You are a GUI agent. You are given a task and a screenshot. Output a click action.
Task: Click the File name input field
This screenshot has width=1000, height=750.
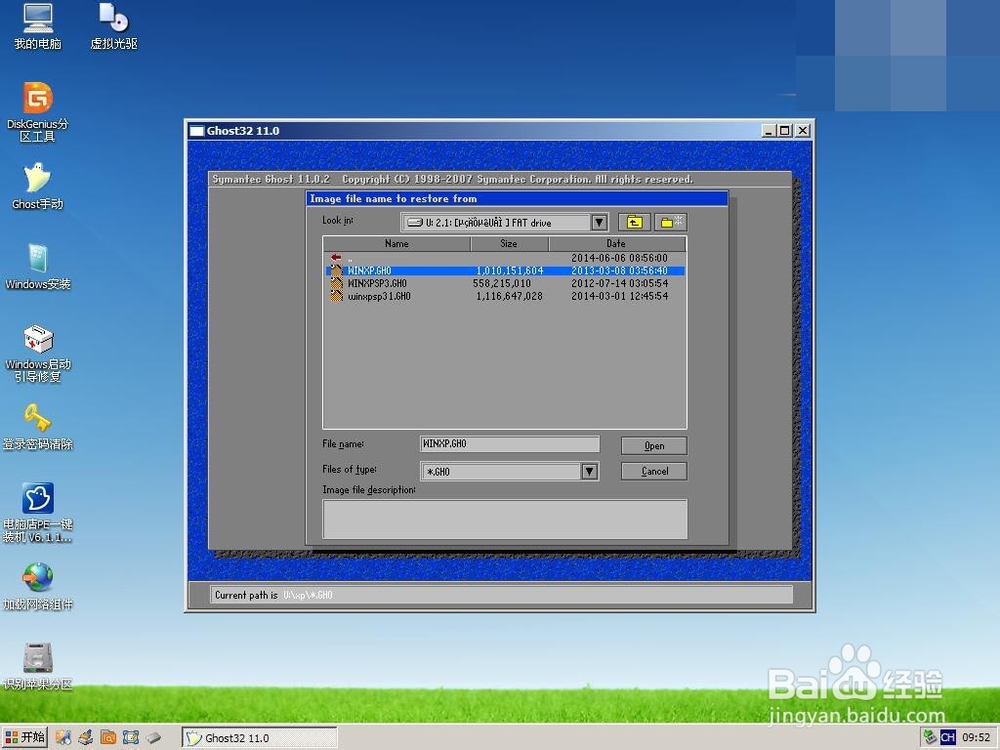(510, 444)
